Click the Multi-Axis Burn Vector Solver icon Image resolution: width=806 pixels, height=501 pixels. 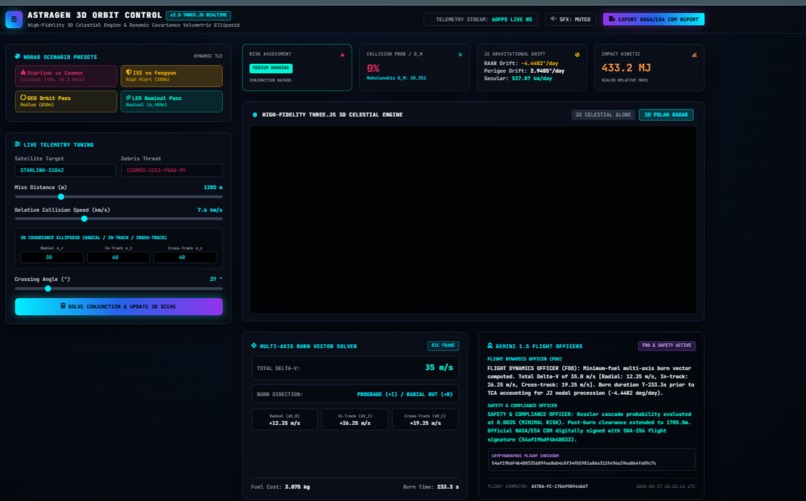click(254, 346)
